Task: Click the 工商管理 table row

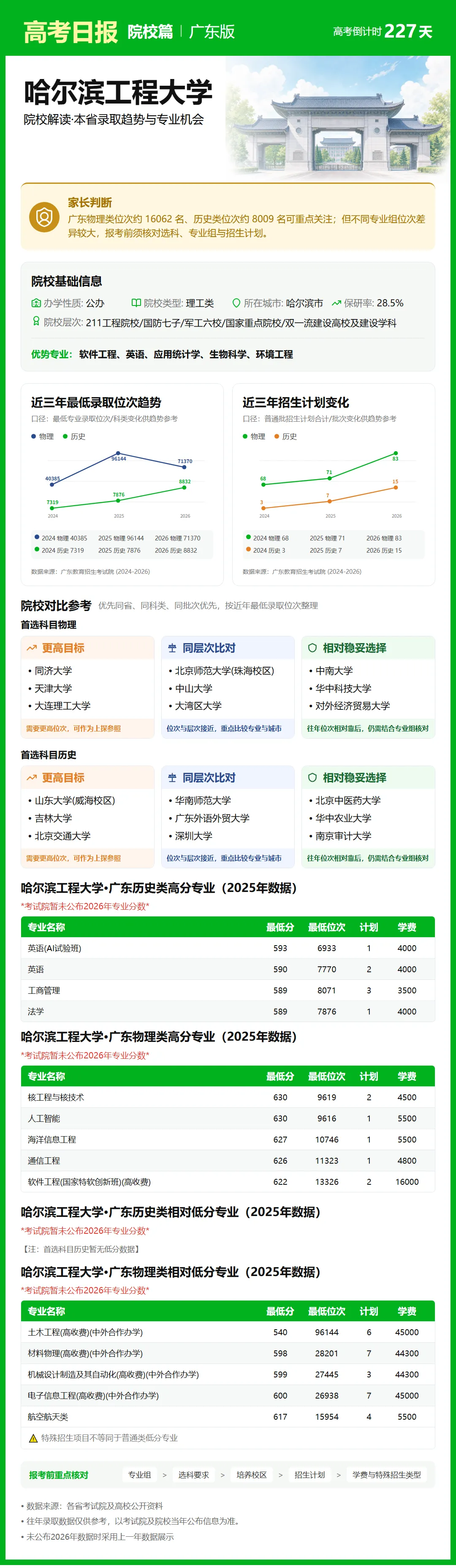Action: point(228,990)
